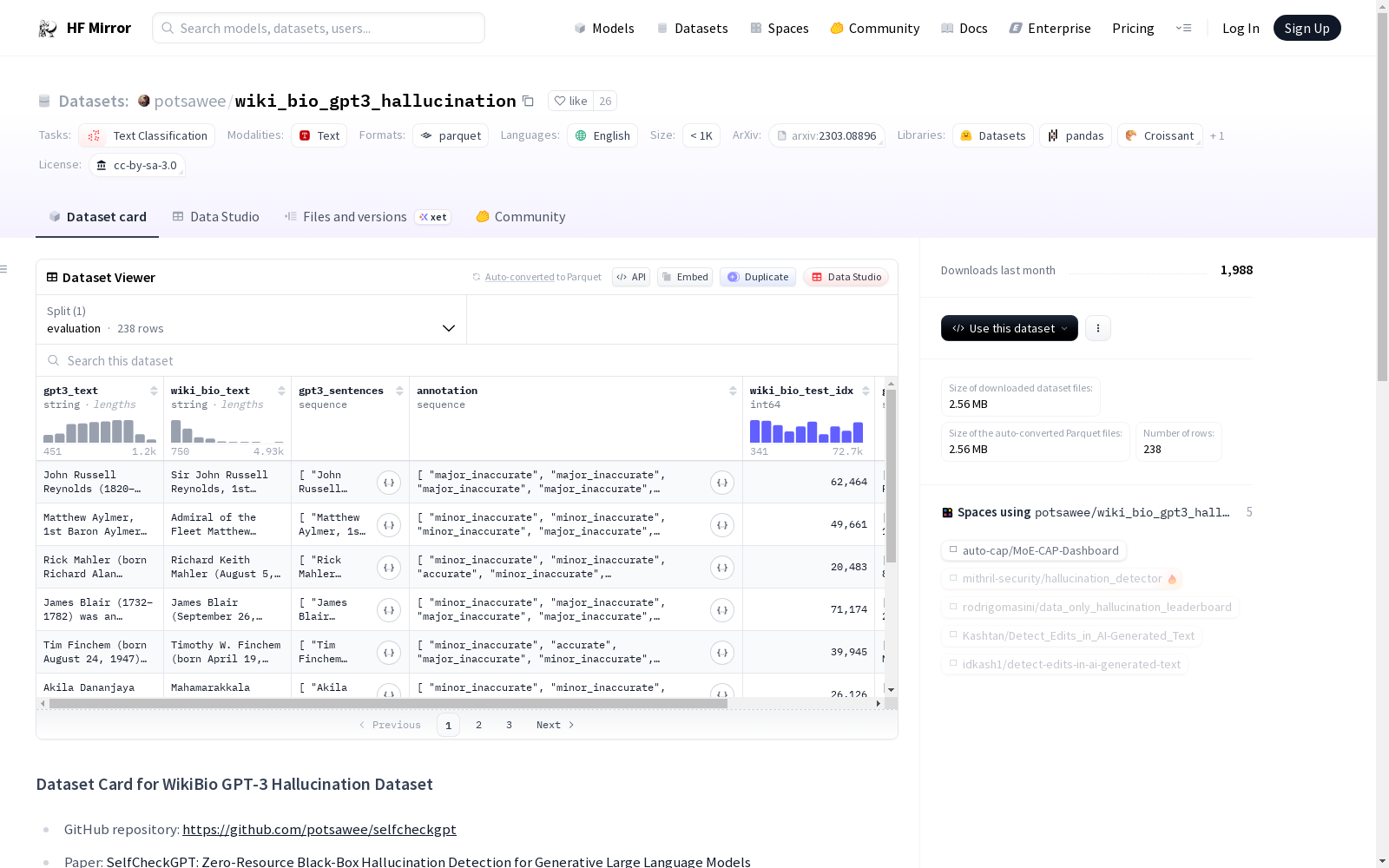The width and height of the screenshot is (1389, 868).
Task: Open the Auto-converted to Parquet link
Action: point(543,277)
